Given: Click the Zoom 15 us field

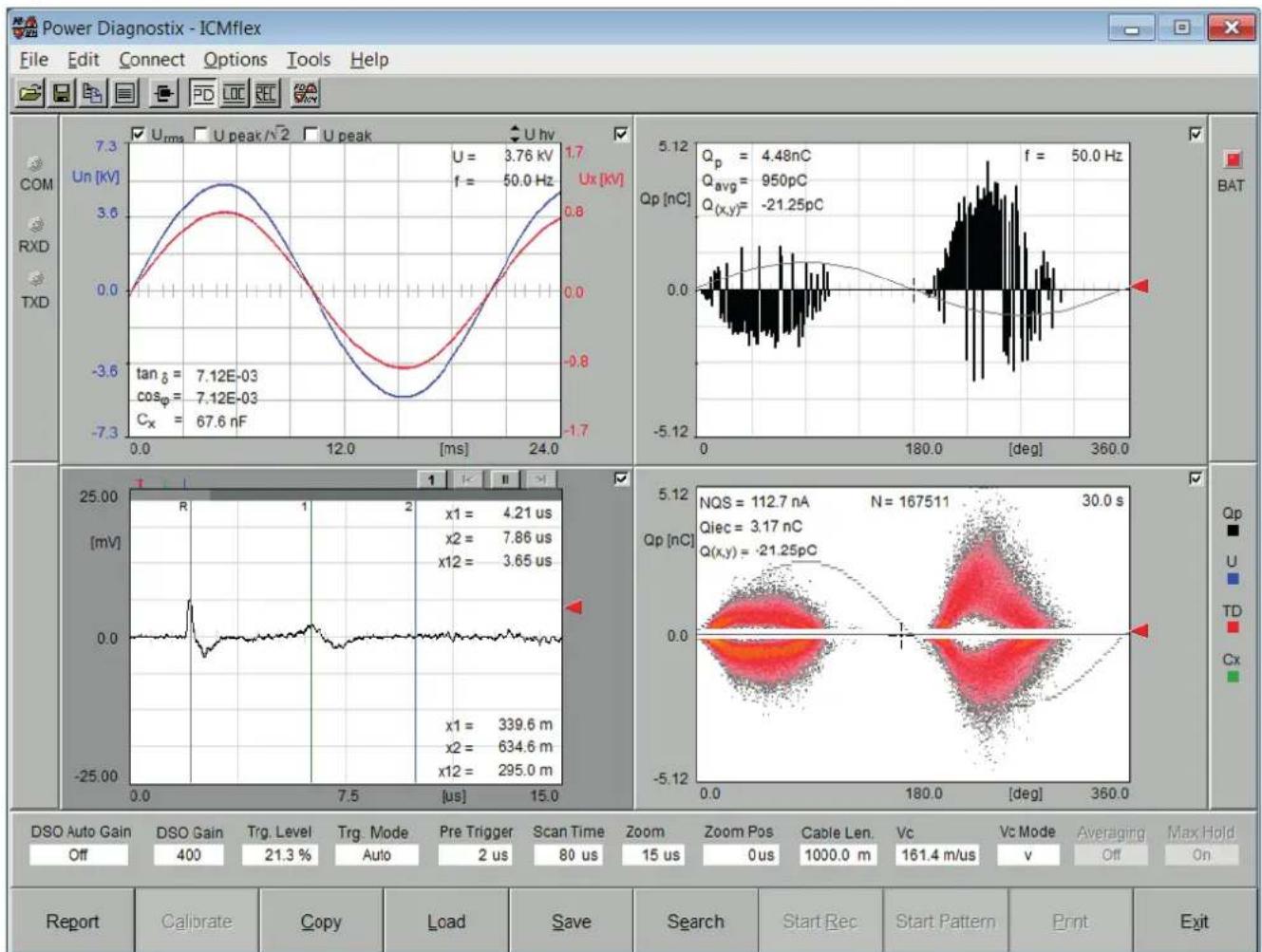Looking at the screenshot, I should [x=653, y=854].
